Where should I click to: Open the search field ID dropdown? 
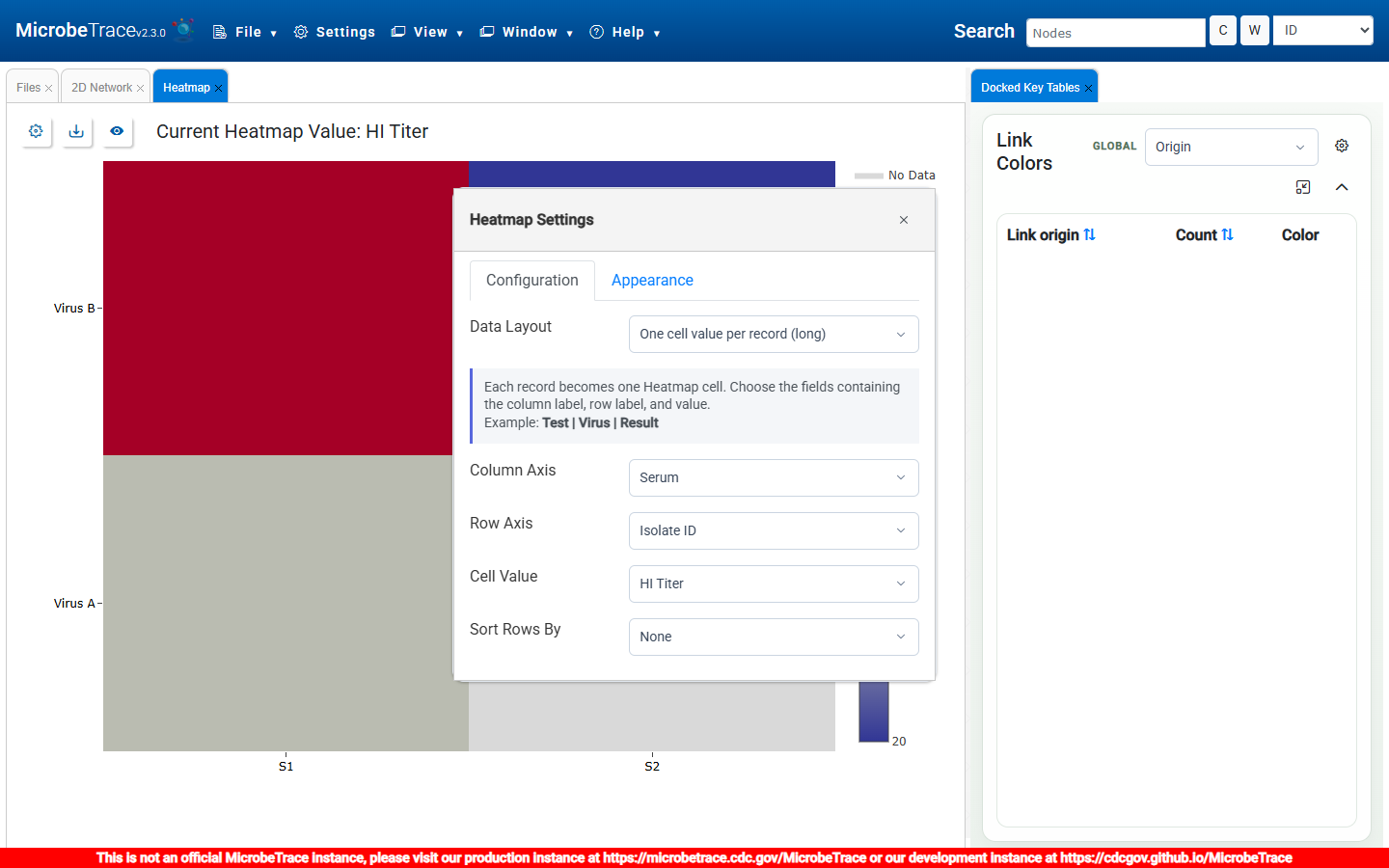click(1323, 30)
